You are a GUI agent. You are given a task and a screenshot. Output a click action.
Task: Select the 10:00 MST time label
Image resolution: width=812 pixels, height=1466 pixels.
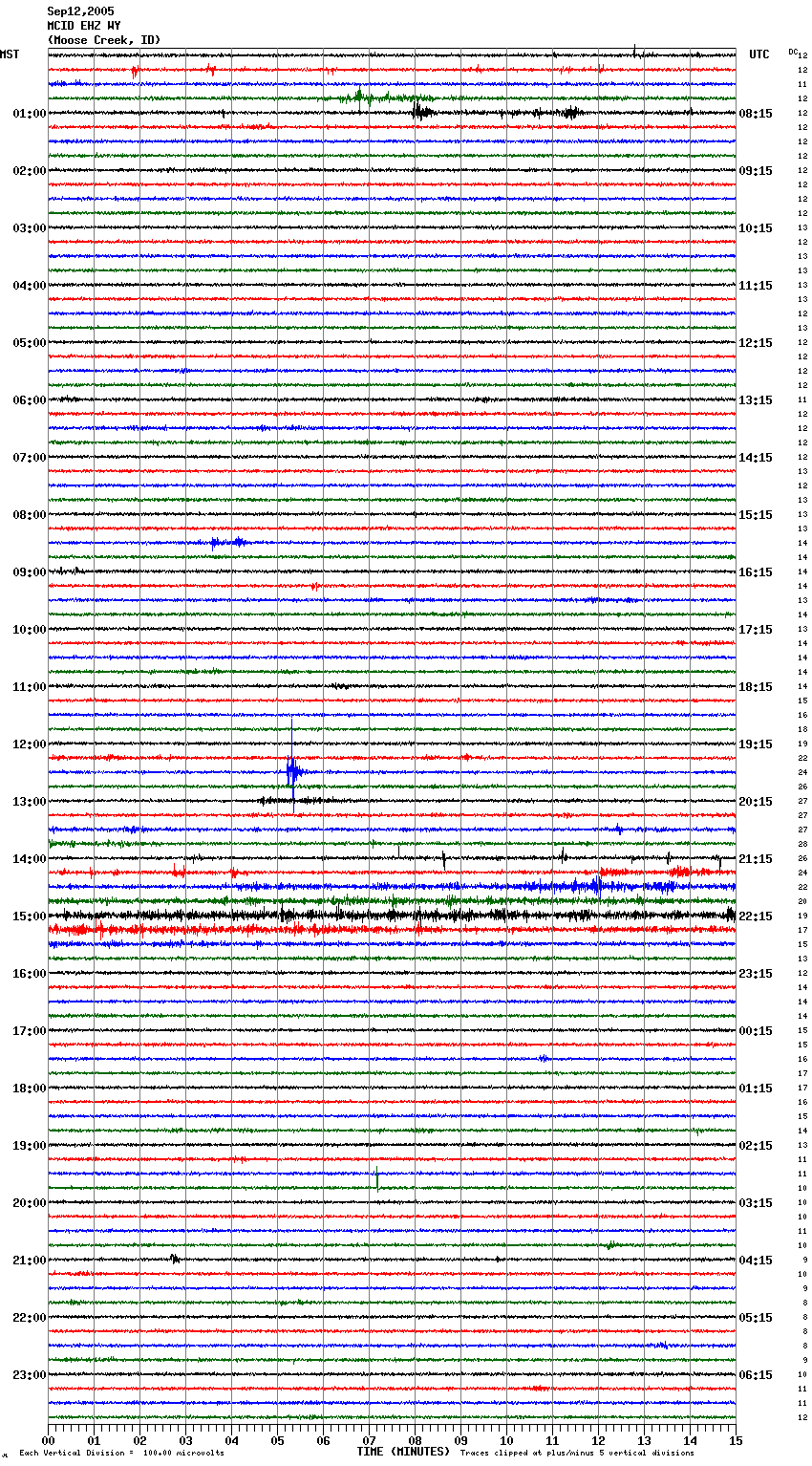click(x=30, y=630)
